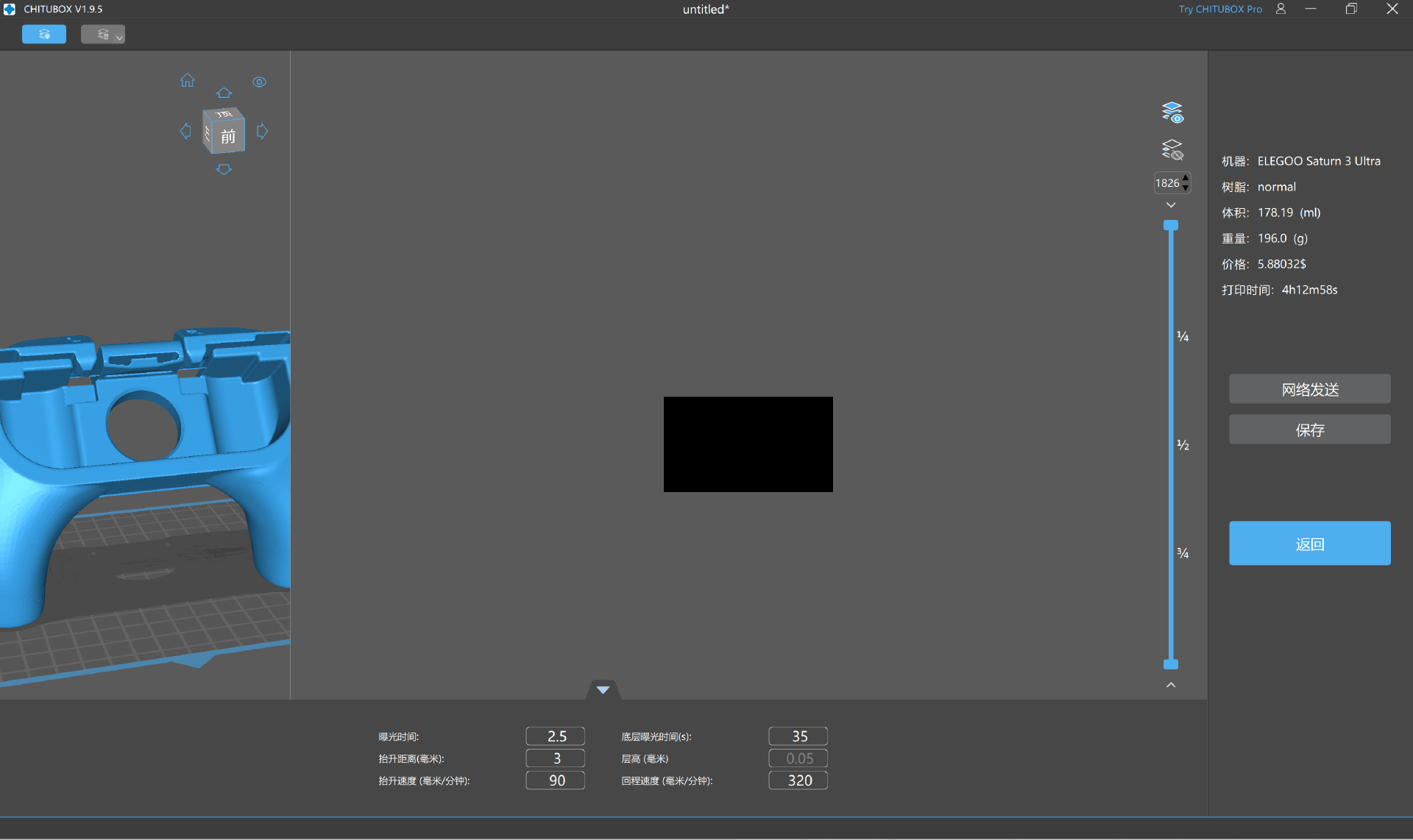Rotate view with the left arrow
This screenshot has height=840, width=1413.
click(x=185, y=131)
